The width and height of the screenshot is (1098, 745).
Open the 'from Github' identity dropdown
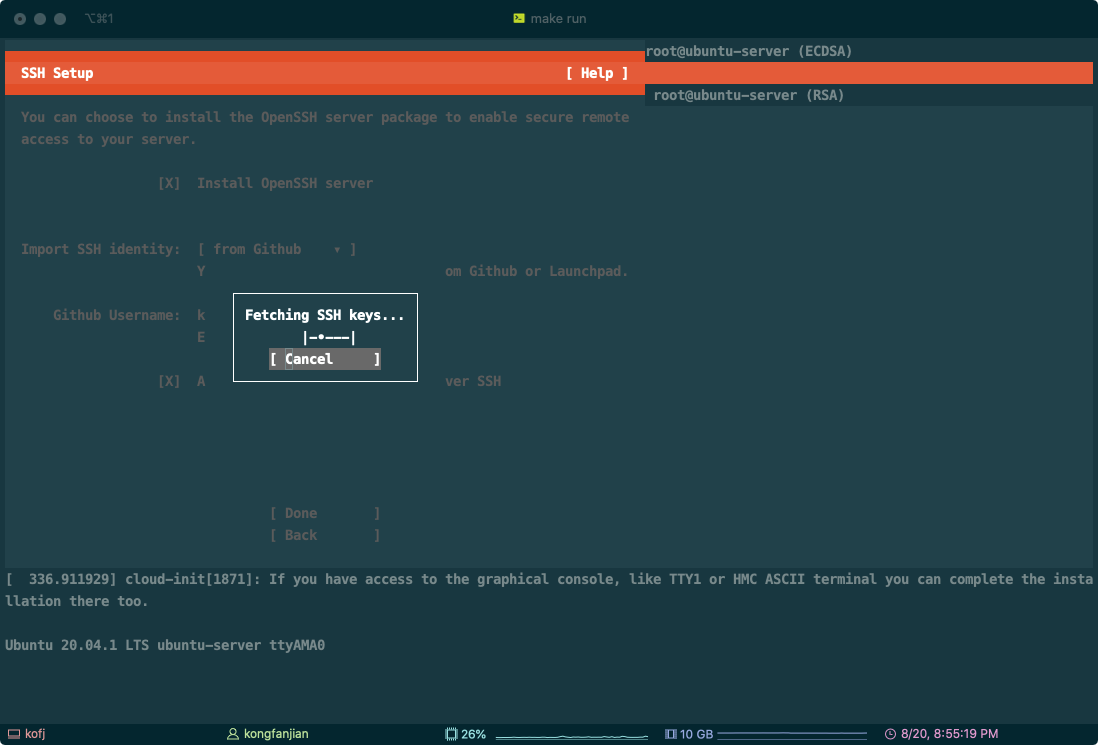click(x=276, y=249)
